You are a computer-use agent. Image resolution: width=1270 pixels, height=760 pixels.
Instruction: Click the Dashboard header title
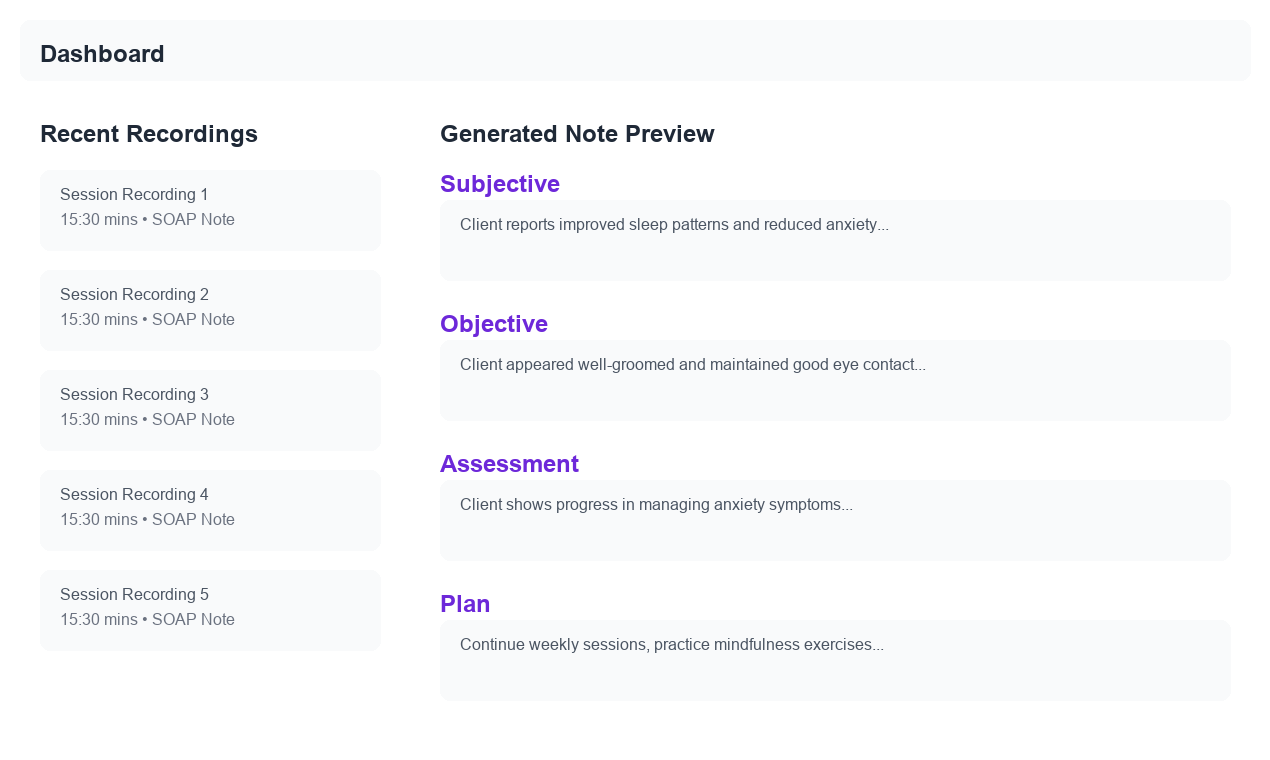[x=102, y=54]
